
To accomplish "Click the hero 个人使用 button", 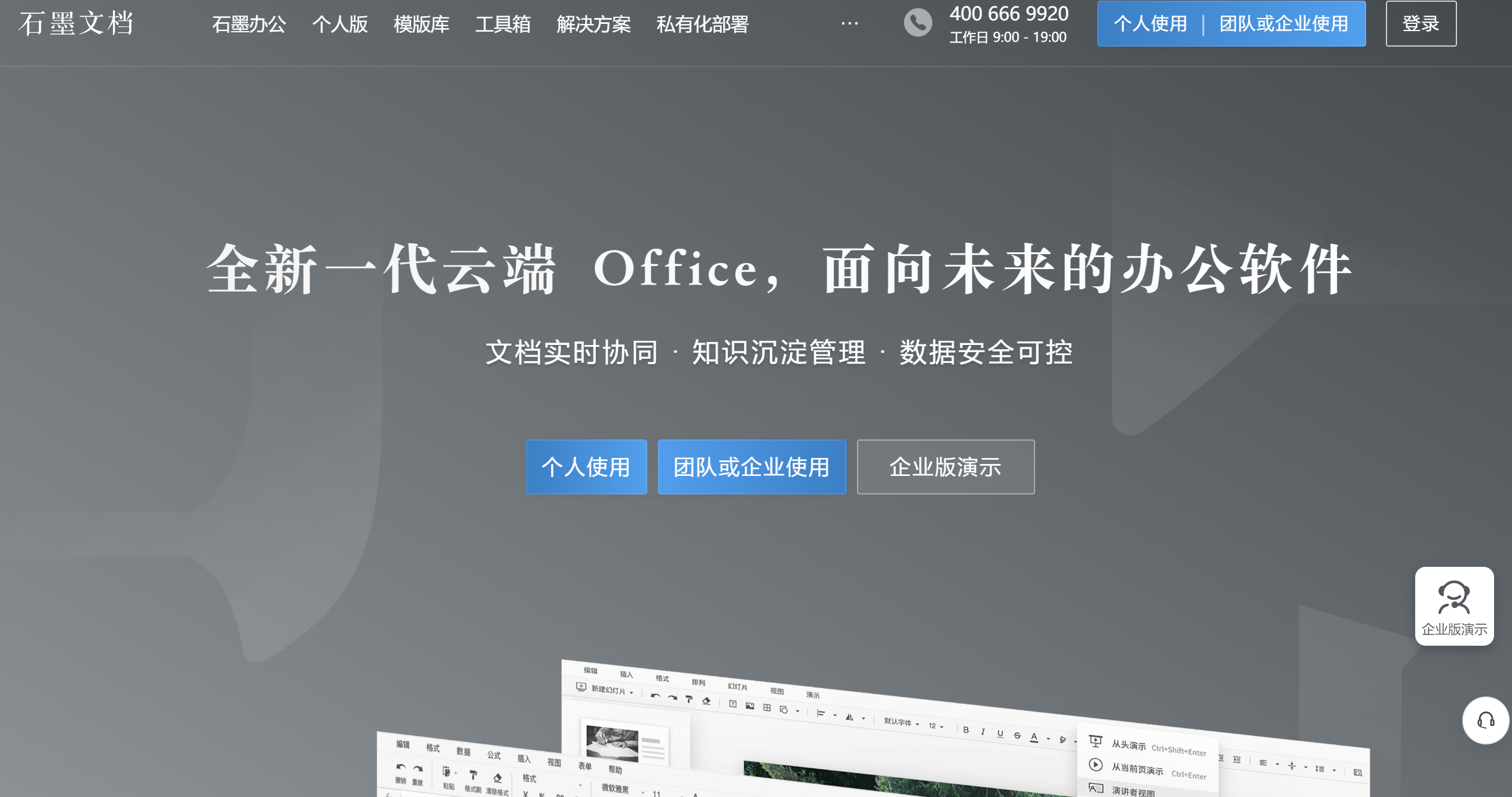I will click(586, 467).
